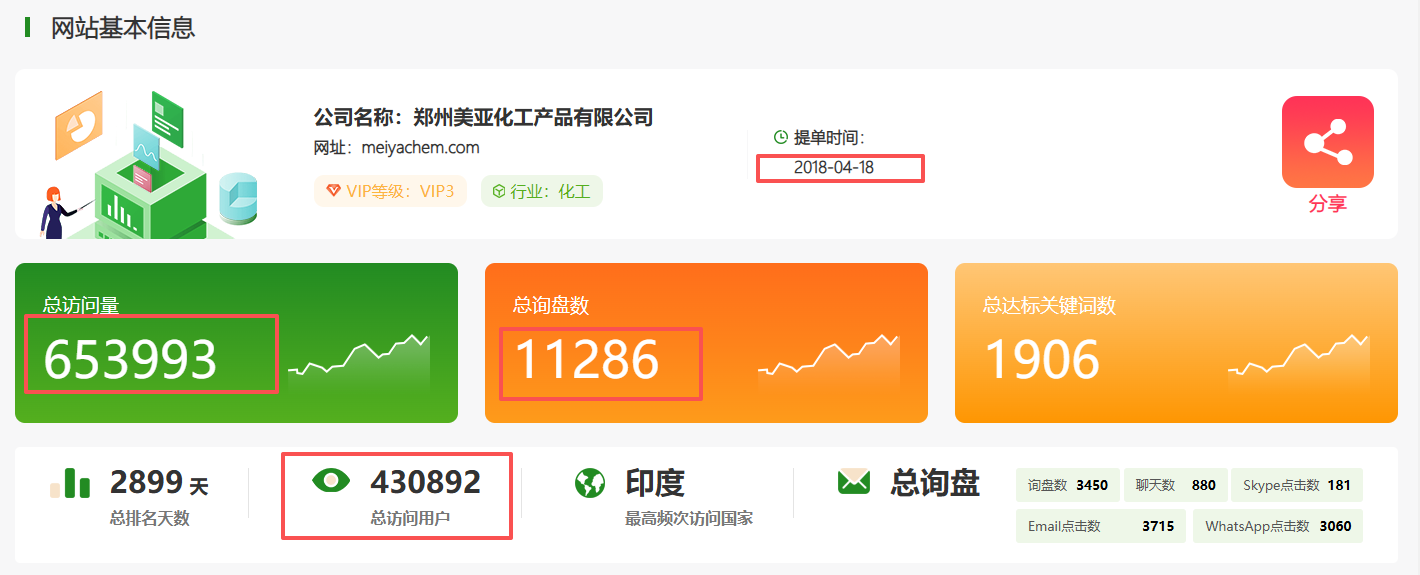Click the clock icon beside 提单时间
The width and height of the screenshot is (1420, 575).
pos(781,137)
